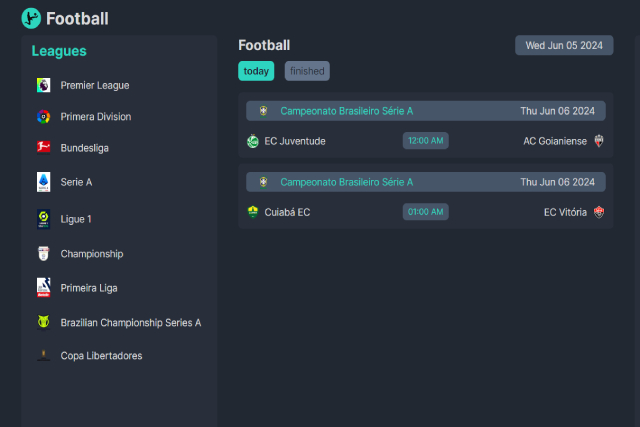Click the EC Vitória team crest
640x427 pixels.
click(x=599, y=212)
